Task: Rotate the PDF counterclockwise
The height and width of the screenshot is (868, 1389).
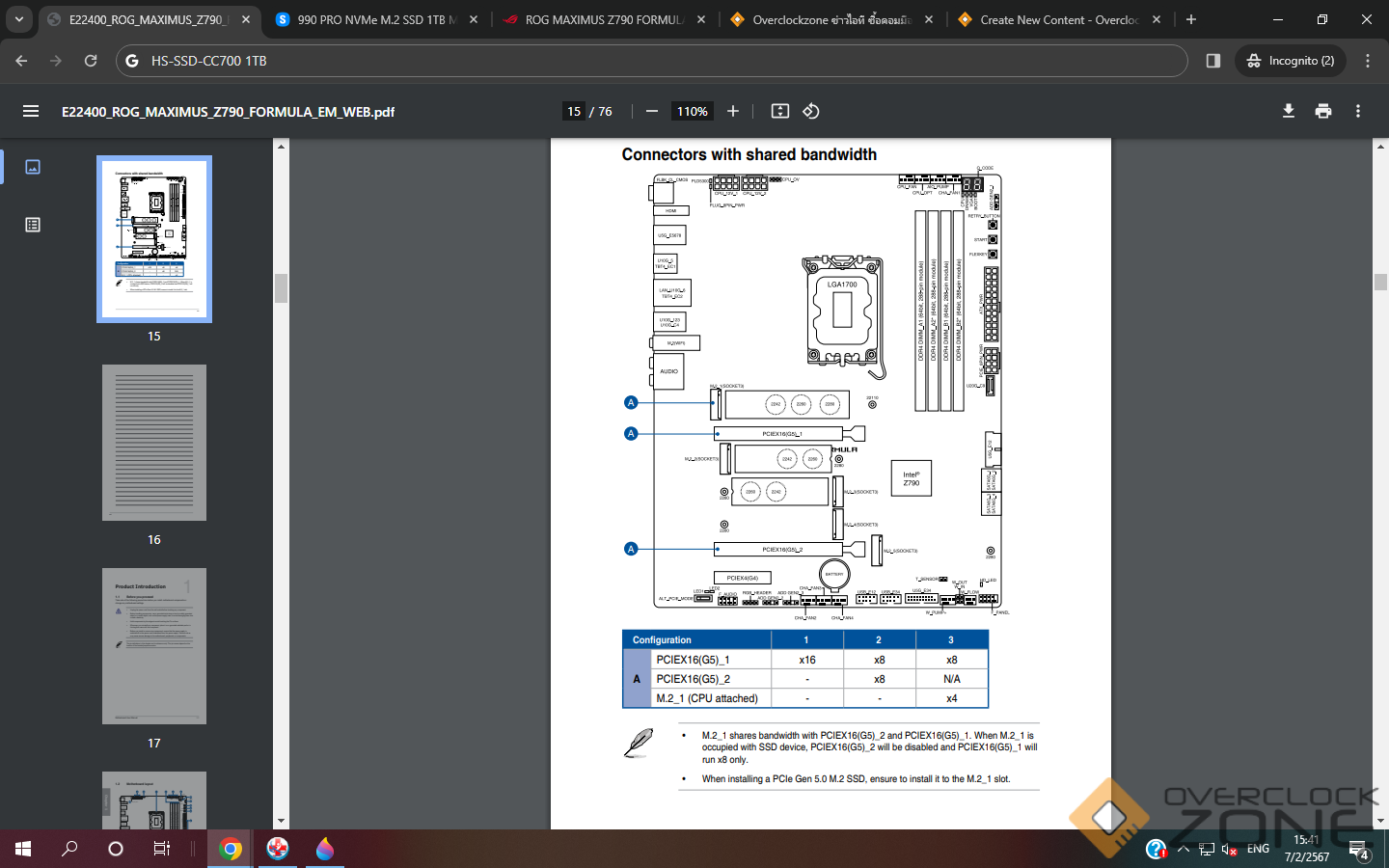Action: [x=811, y=112]
